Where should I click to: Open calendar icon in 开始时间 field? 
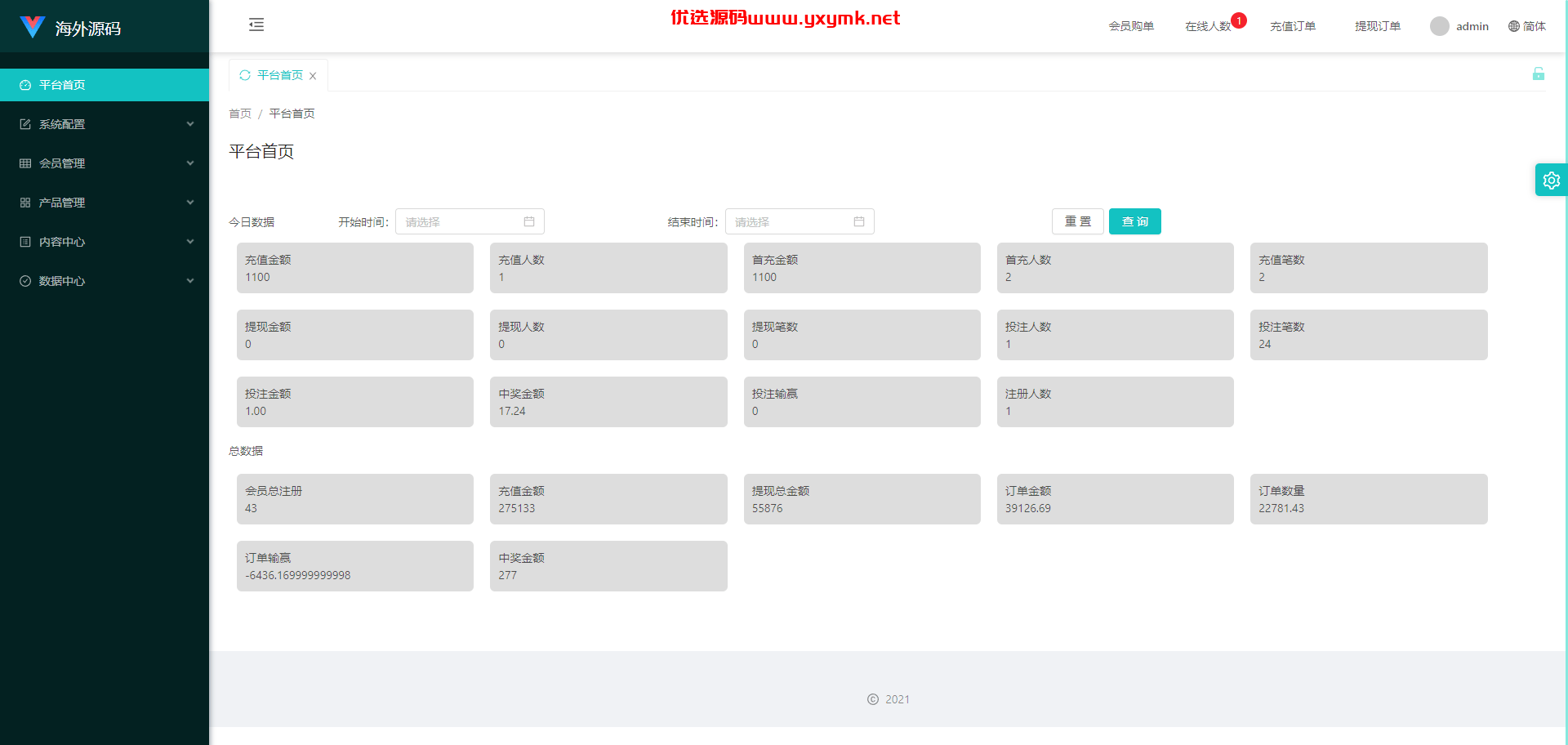529,221
